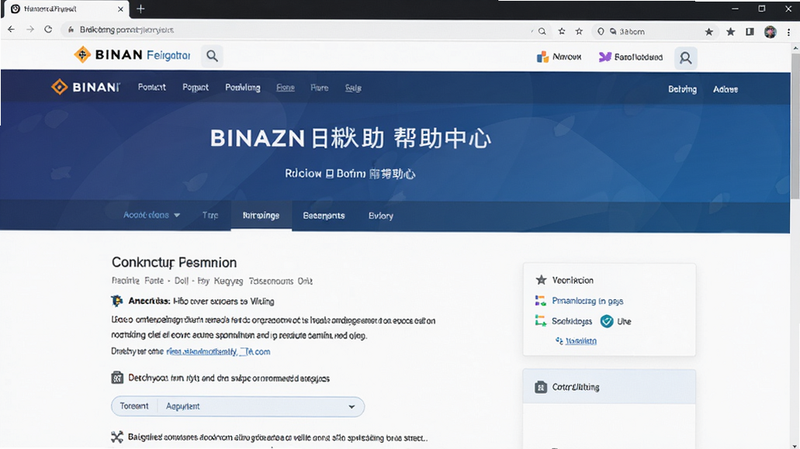Click the Cotrrdlithing panel header
This screenshot has width=800, height=449.
tap(609, 387)
